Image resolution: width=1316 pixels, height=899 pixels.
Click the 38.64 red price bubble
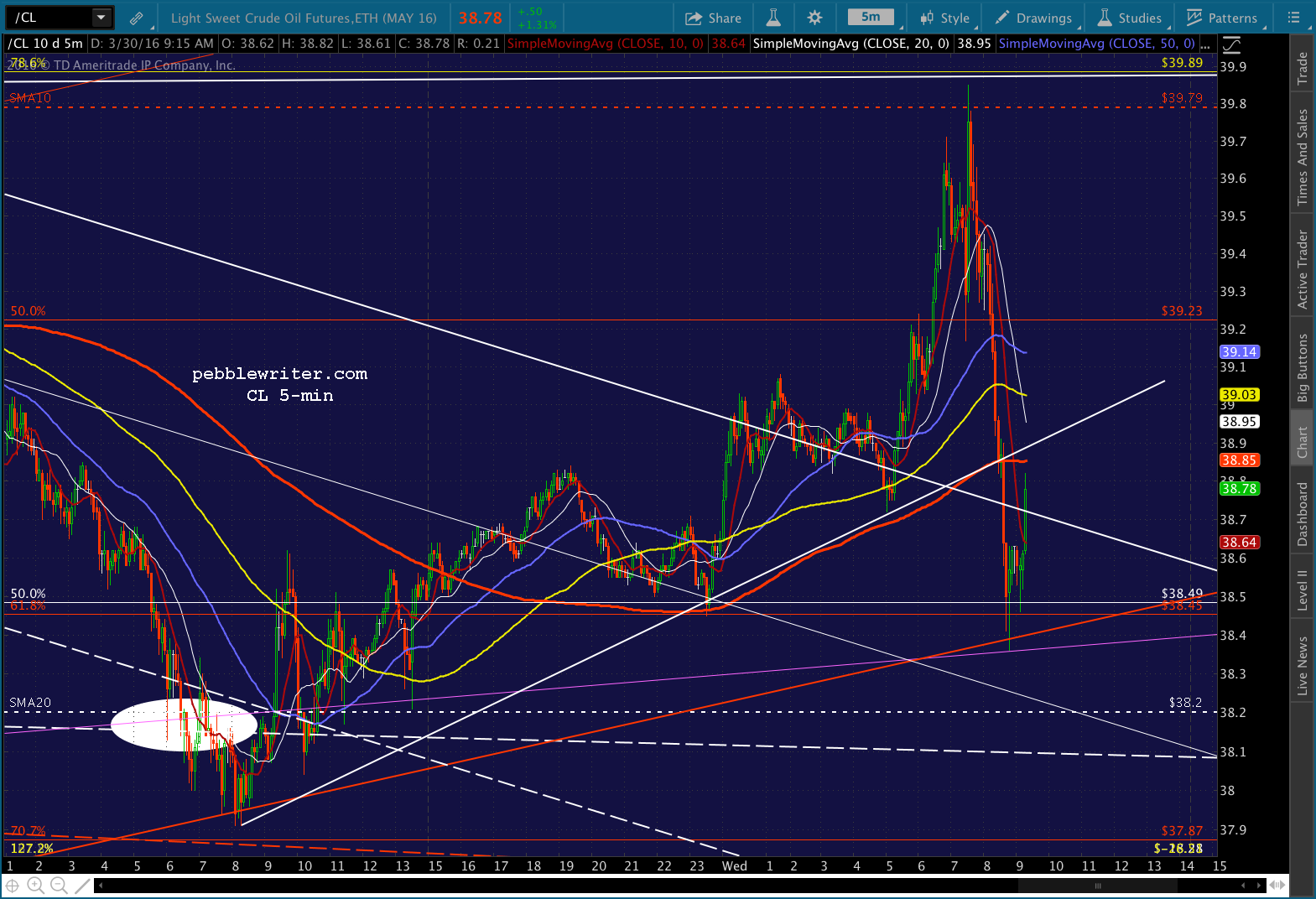(1239, 543)
